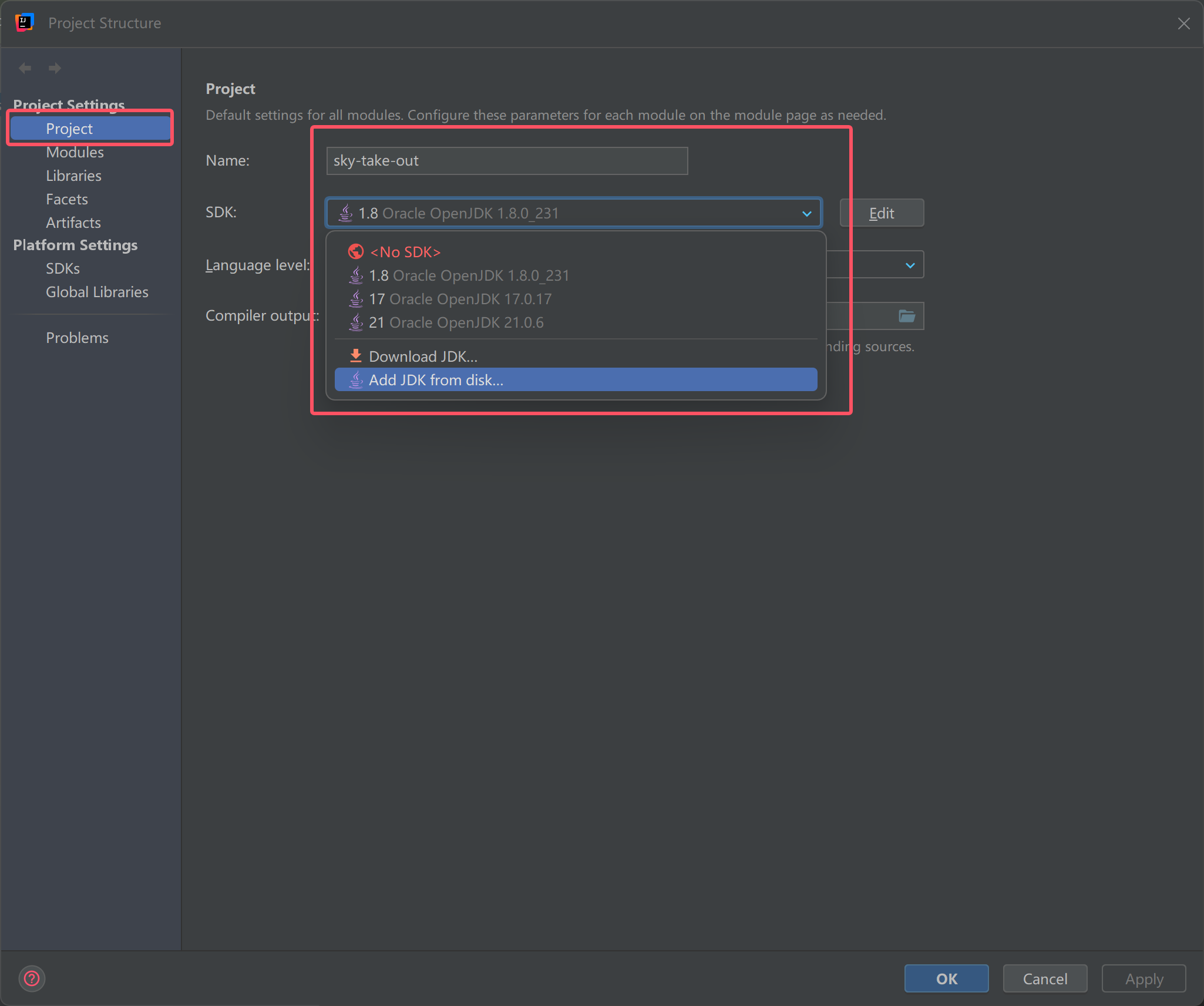The width and height of the screenshot is (1204, 1006).
Task: Click the IntelliJ IDEA logo in title bar
Action: pos(24,23)
